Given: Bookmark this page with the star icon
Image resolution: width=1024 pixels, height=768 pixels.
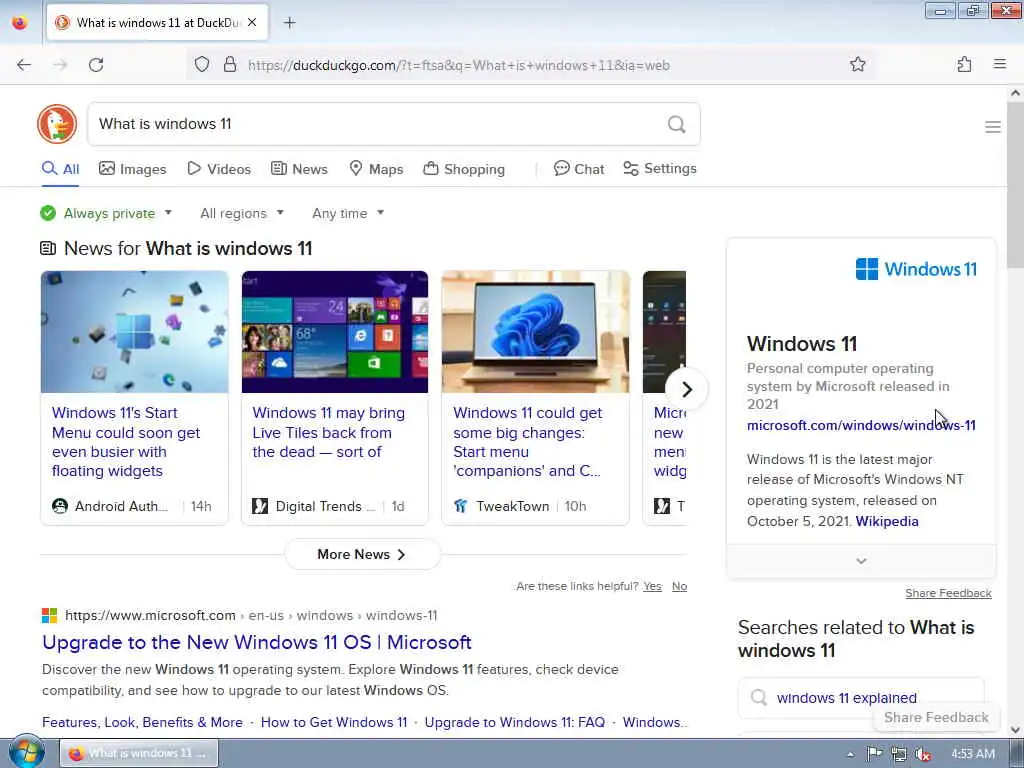Looking at the screenshot, I should click(857, 64).
